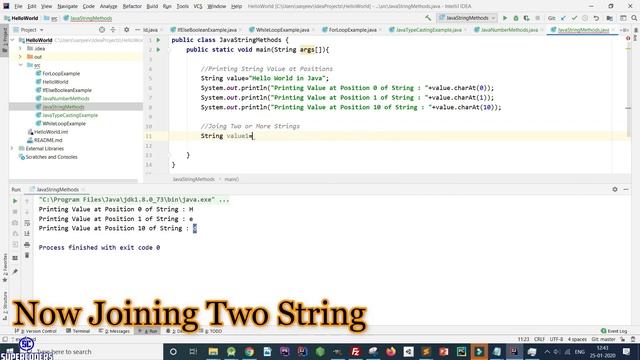Switch to the ForLoopExample.java tab
640x360 pixels.
click(x=352, y=30)
